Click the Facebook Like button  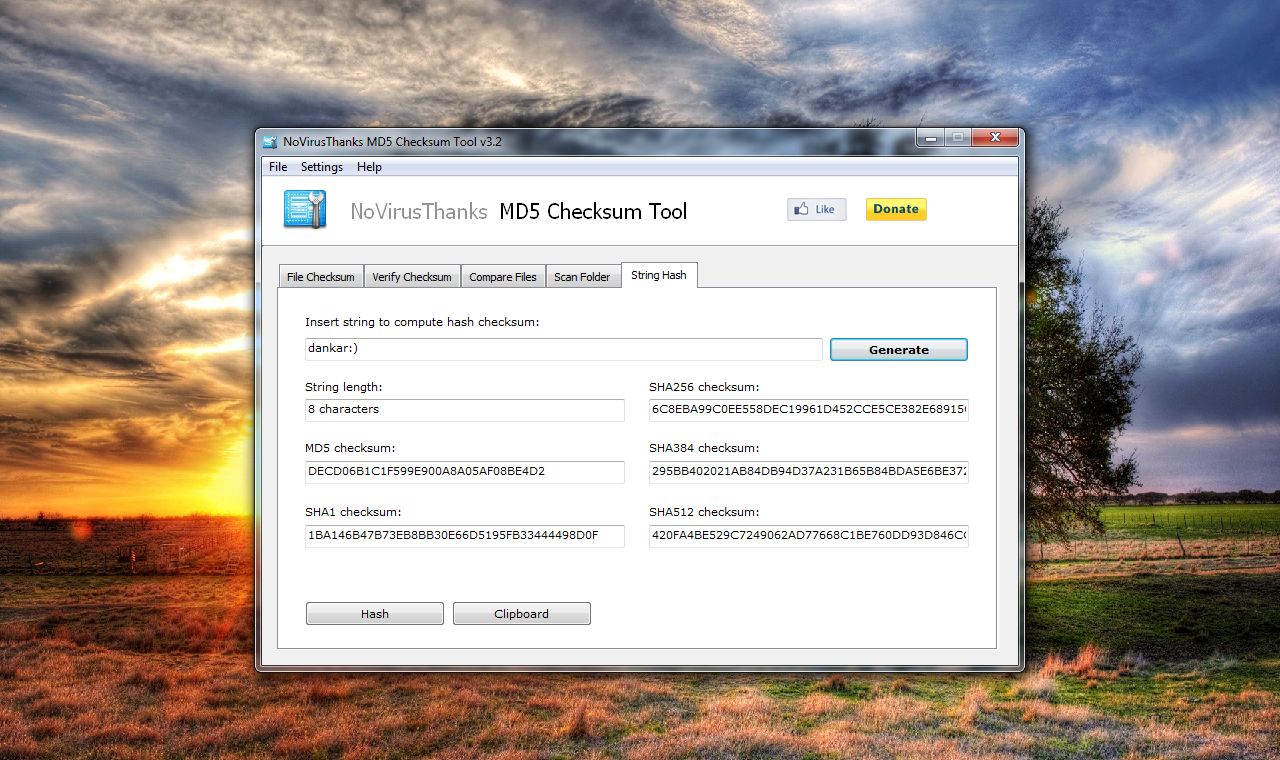pos(817,209)
